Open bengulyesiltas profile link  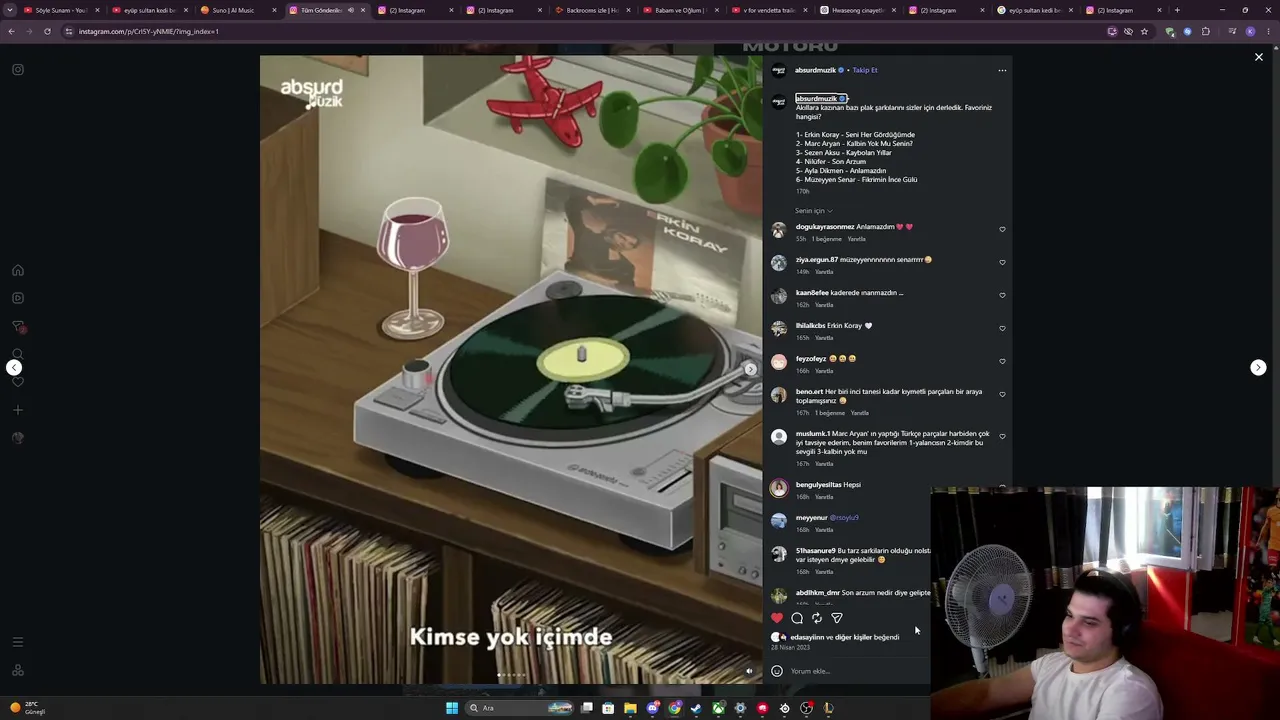(x=818, y=485)
